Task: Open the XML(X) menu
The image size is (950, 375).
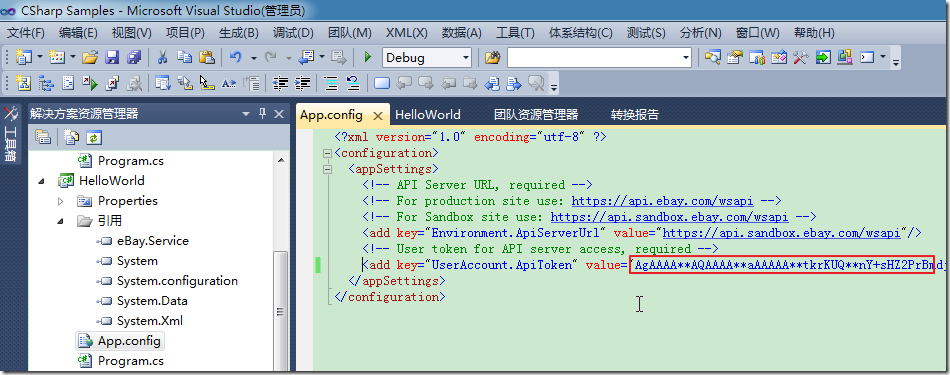Action: [x=407, y=33]
